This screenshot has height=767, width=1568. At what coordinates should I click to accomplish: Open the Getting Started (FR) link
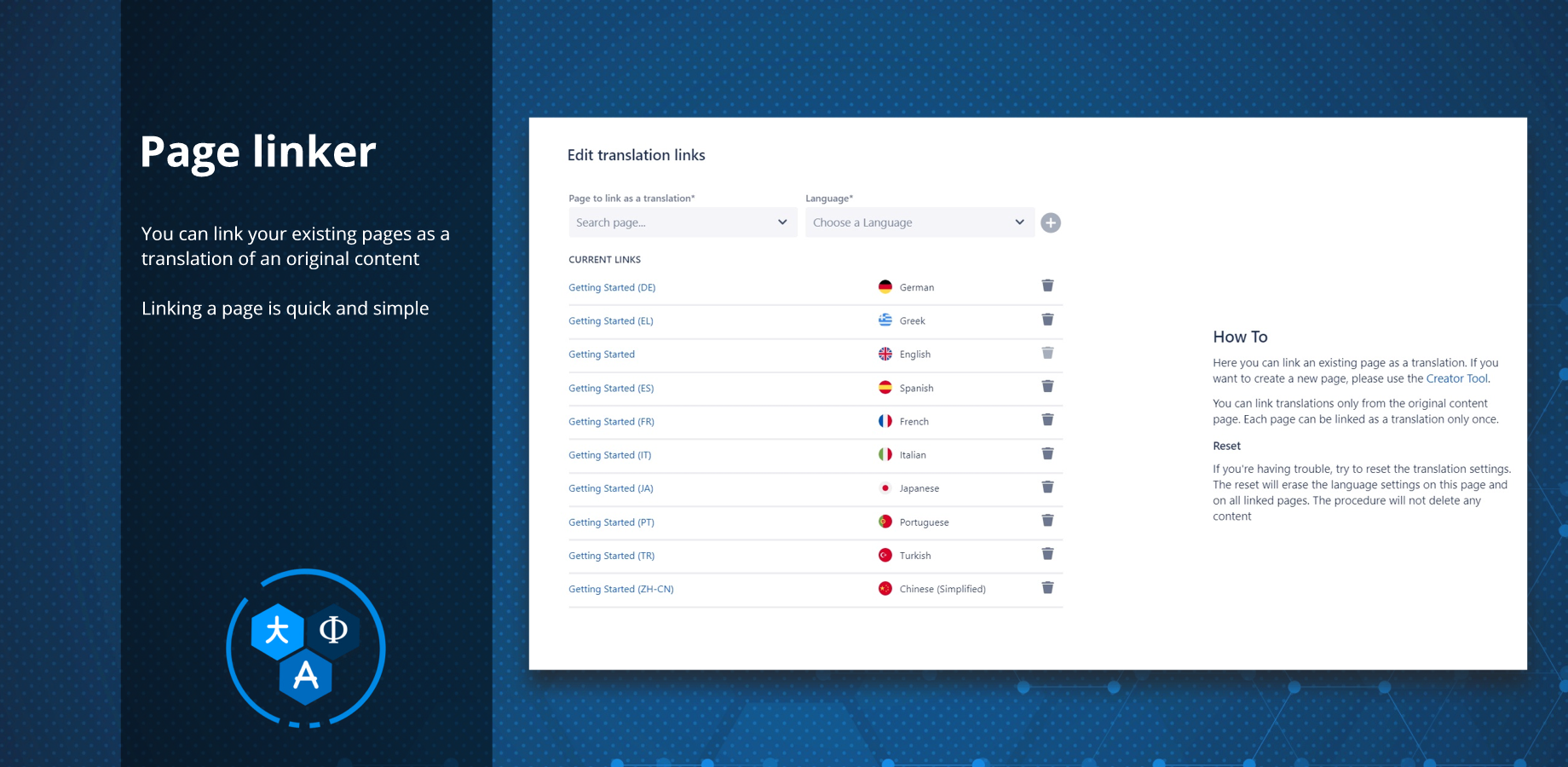pyautogui.click(x=611, y=422)
